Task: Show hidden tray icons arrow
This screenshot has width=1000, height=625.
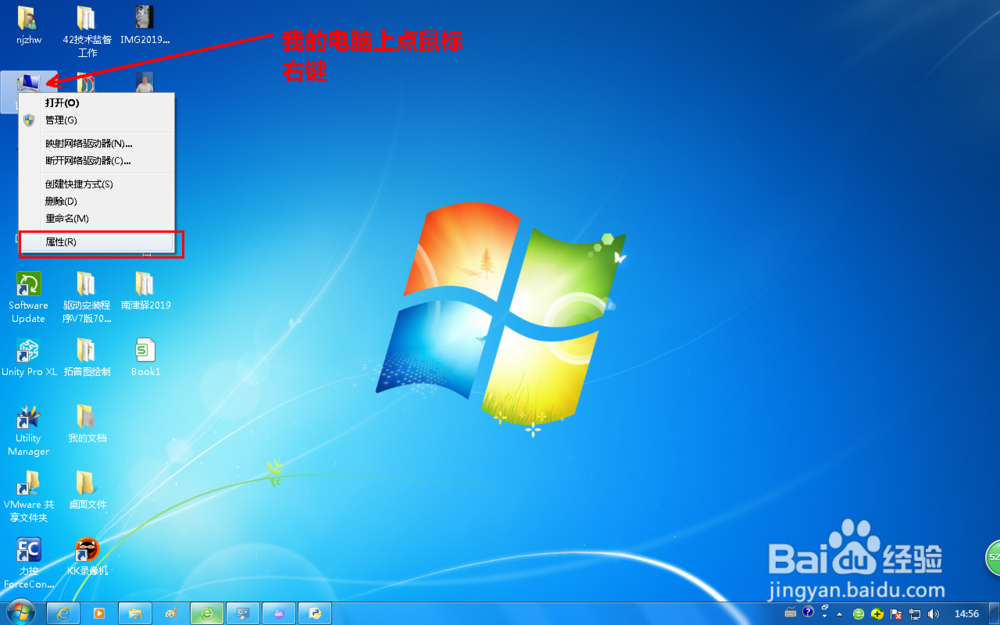Action: pyautogui.click(x=840, y=614)
